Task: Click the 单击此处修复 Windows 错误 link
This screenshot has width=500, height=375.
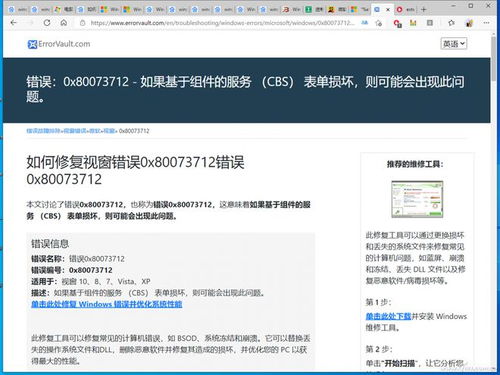Action: point(107,304)
